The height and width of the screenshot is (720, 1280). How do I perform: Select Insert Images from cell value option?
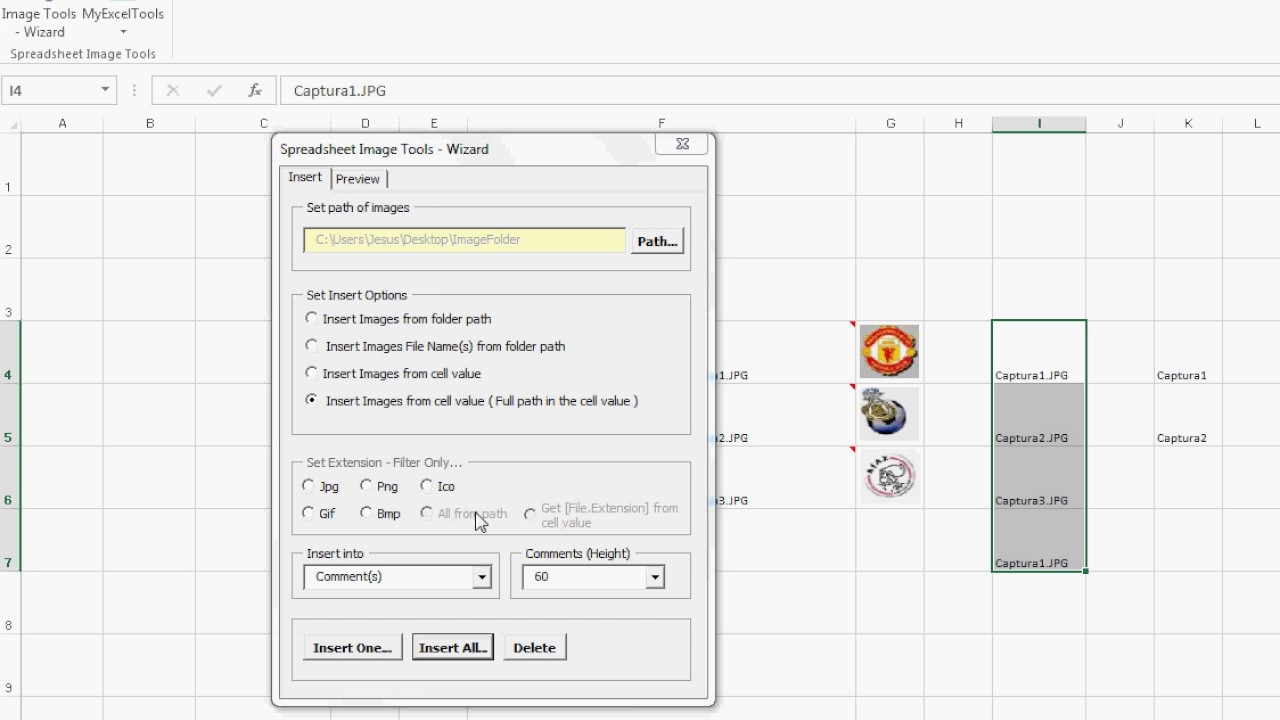(393, 373)
